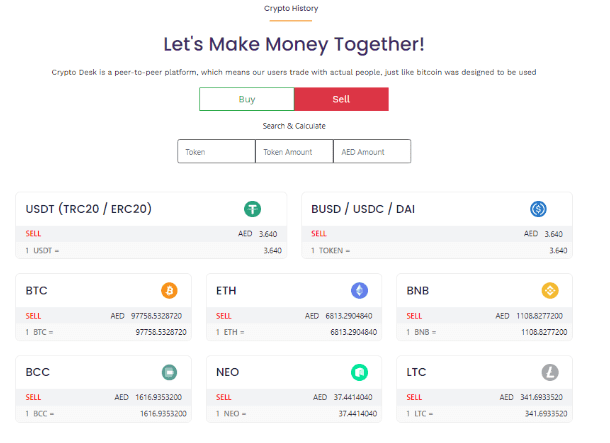Click the SELL label in the LTC card
Viewport: 610px width, 443px height.
[x=414, y=397]
